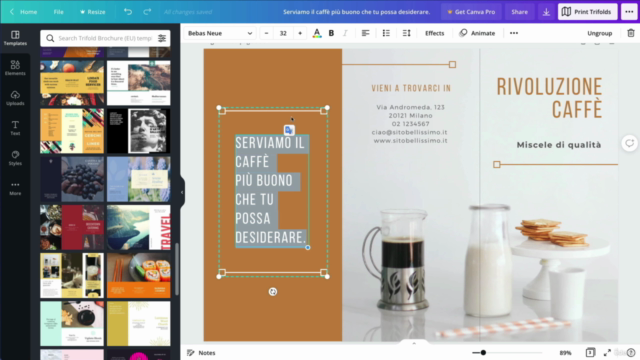
Task: Open the File menu
Action: (58, 12)
